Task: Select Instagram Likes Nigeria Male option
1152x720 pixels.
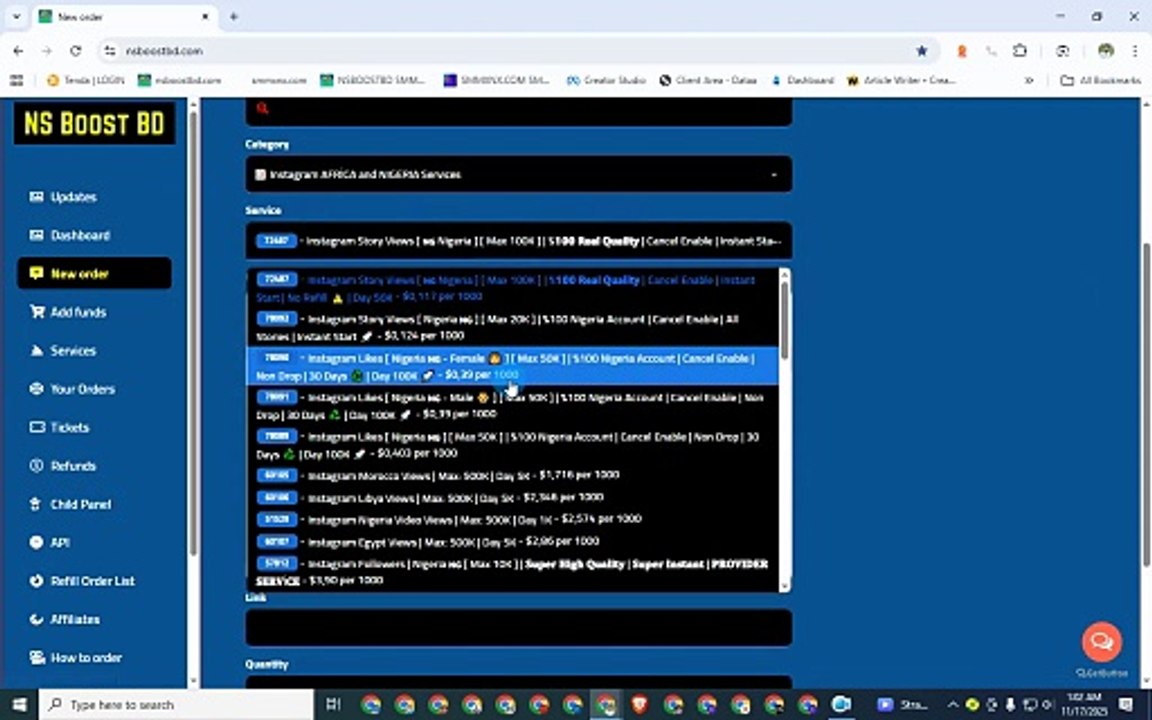Action: tap(513, 406)
